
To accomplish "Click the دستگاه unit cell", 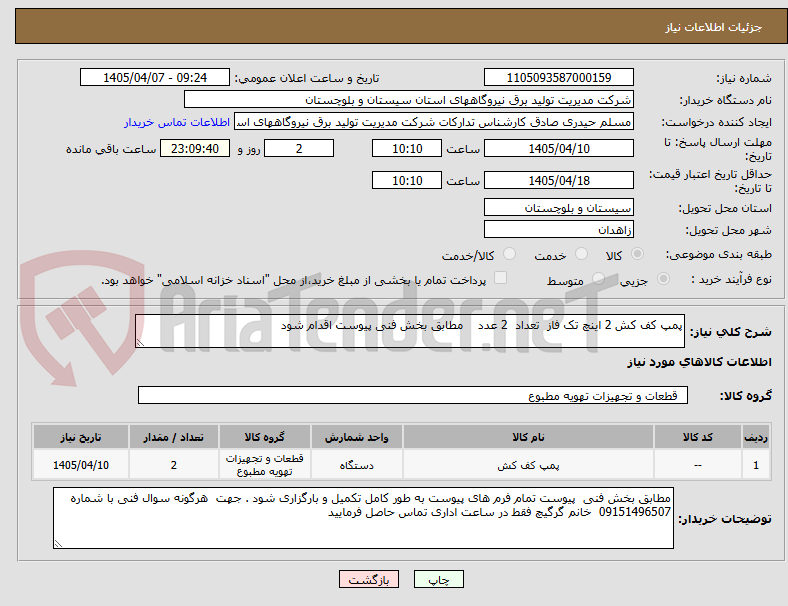I will pos(356,465).
